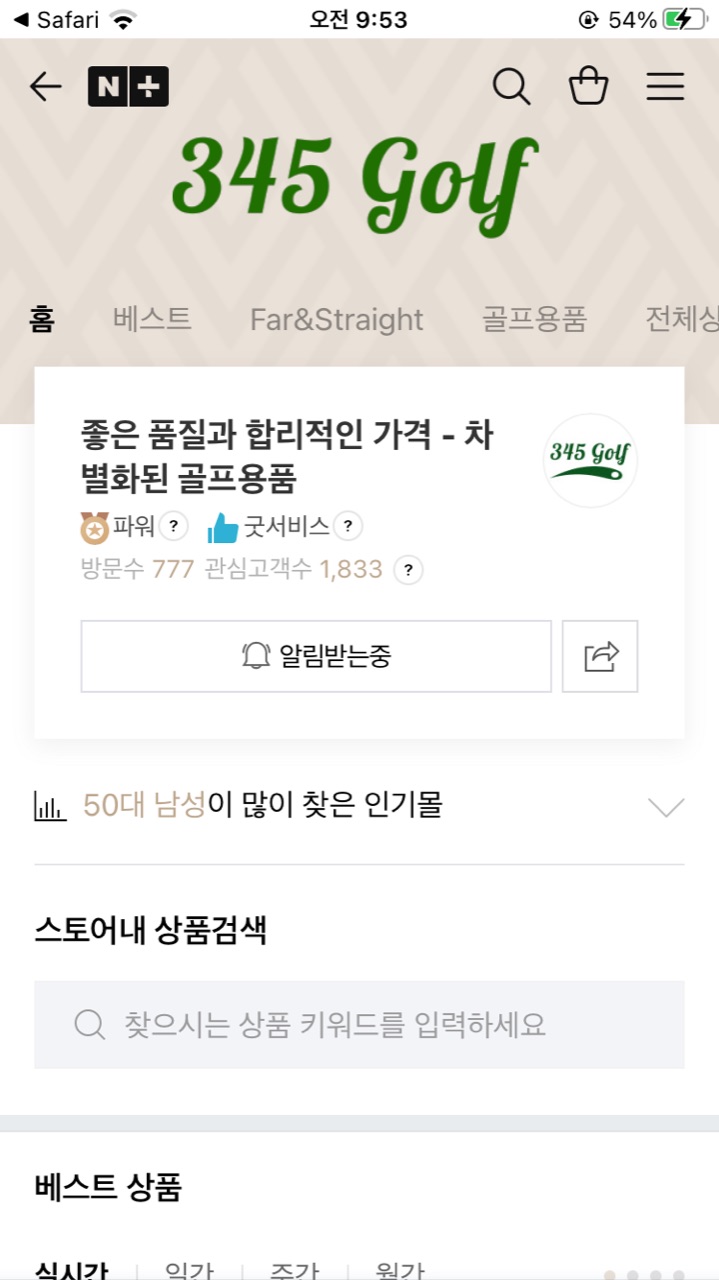Tap the 345 Golf round profile logo
This screenshot has height=1280, width=719.
590,460
